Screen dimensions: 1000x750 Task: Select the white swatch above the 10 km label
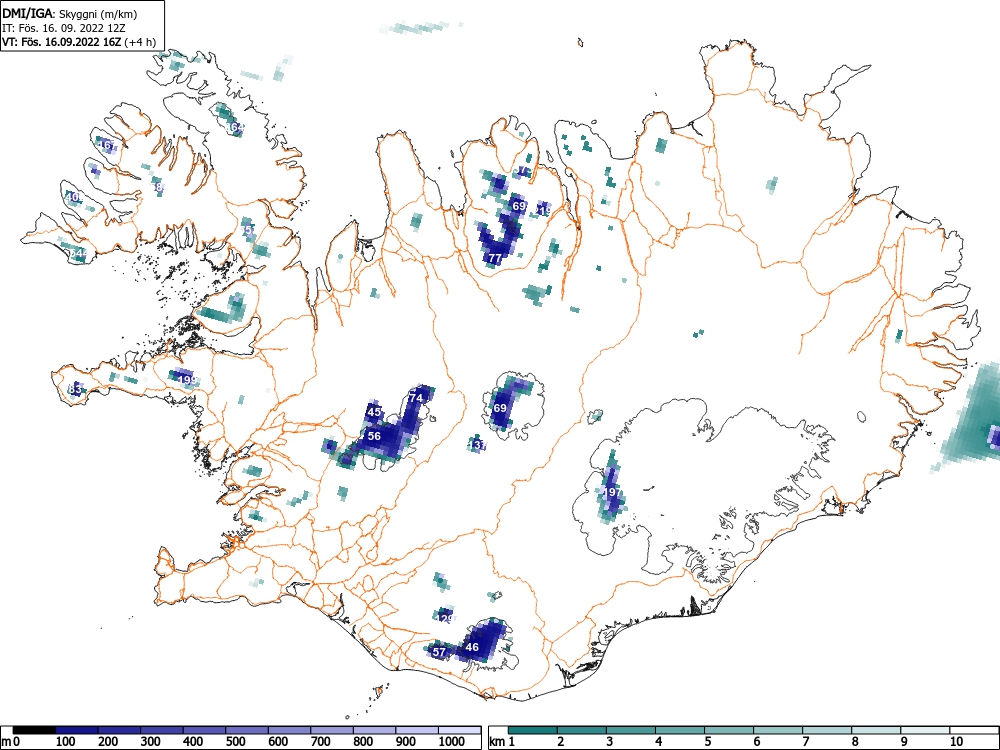click(974, 730)
